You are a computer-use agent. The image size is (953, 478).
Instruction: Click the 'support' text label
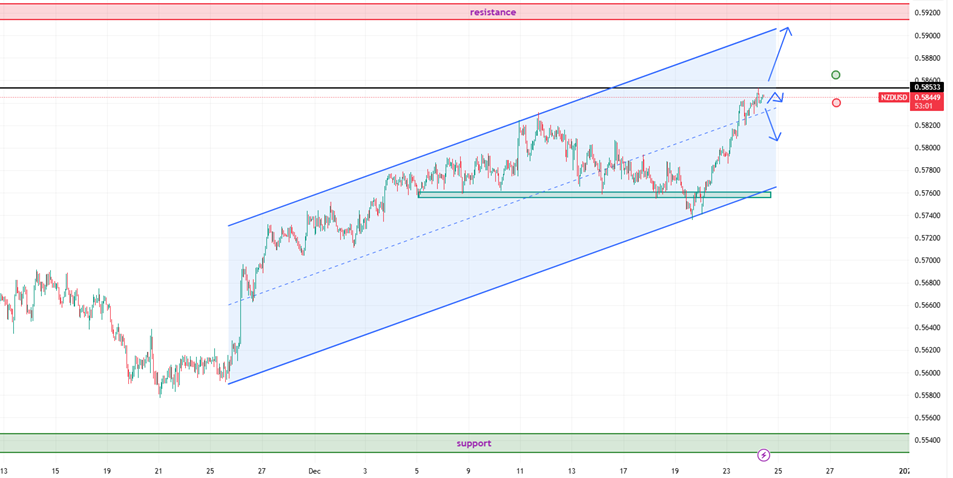coord(474,443)
